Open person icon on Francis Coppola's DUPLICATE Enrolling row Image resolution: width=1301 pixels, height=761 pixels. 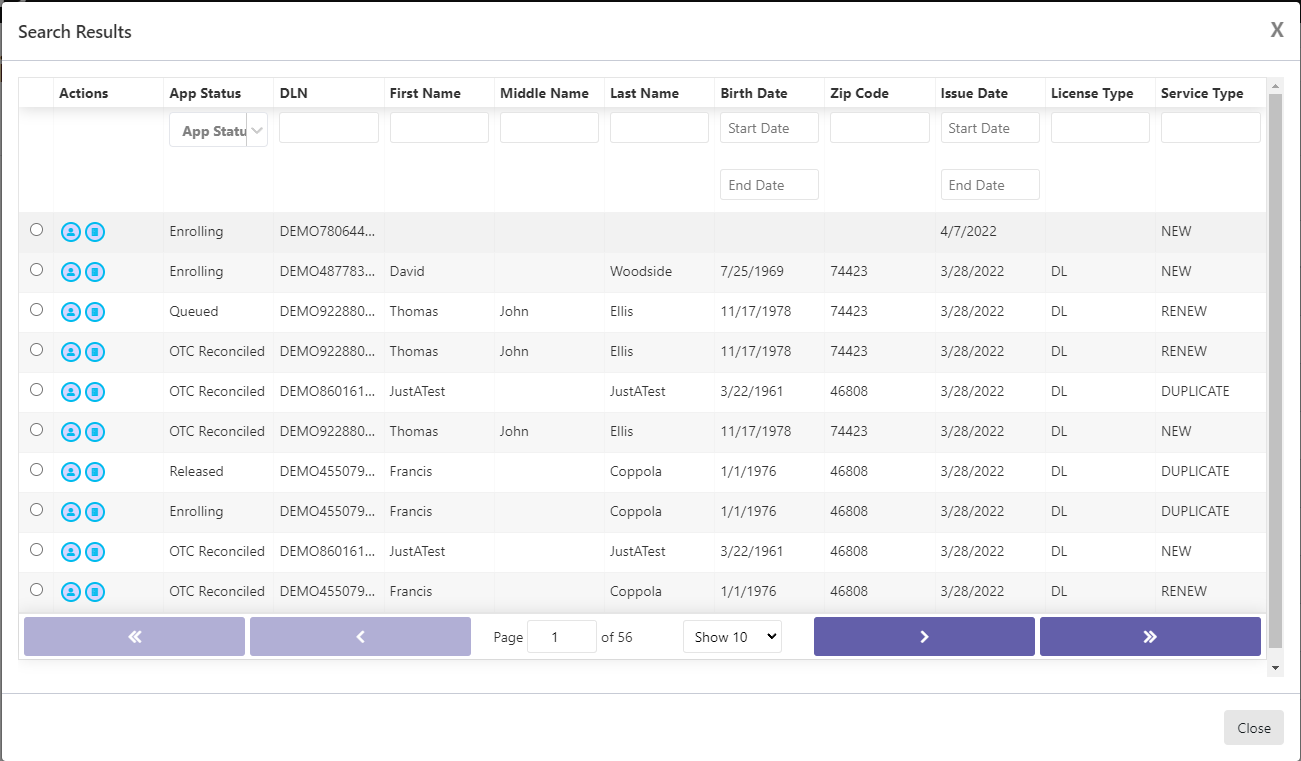70,511
